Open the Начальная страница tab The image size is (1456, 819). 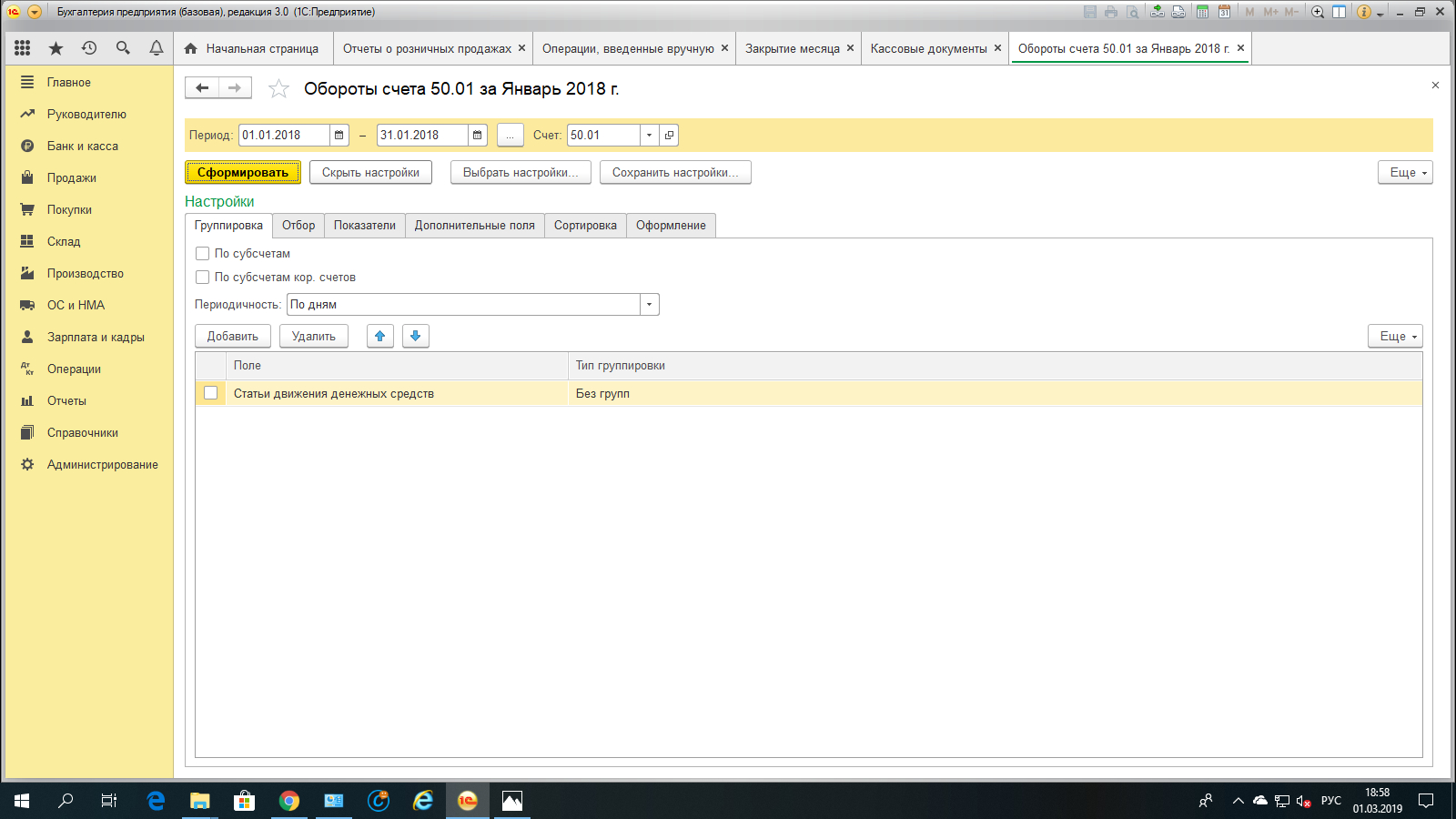point(253,49)
